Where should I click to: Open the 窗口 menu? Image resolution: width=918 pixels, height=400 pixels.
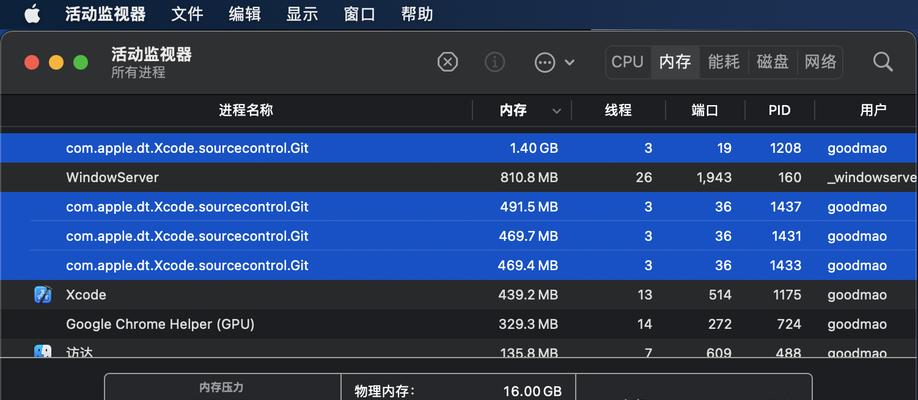click(359, 14)
